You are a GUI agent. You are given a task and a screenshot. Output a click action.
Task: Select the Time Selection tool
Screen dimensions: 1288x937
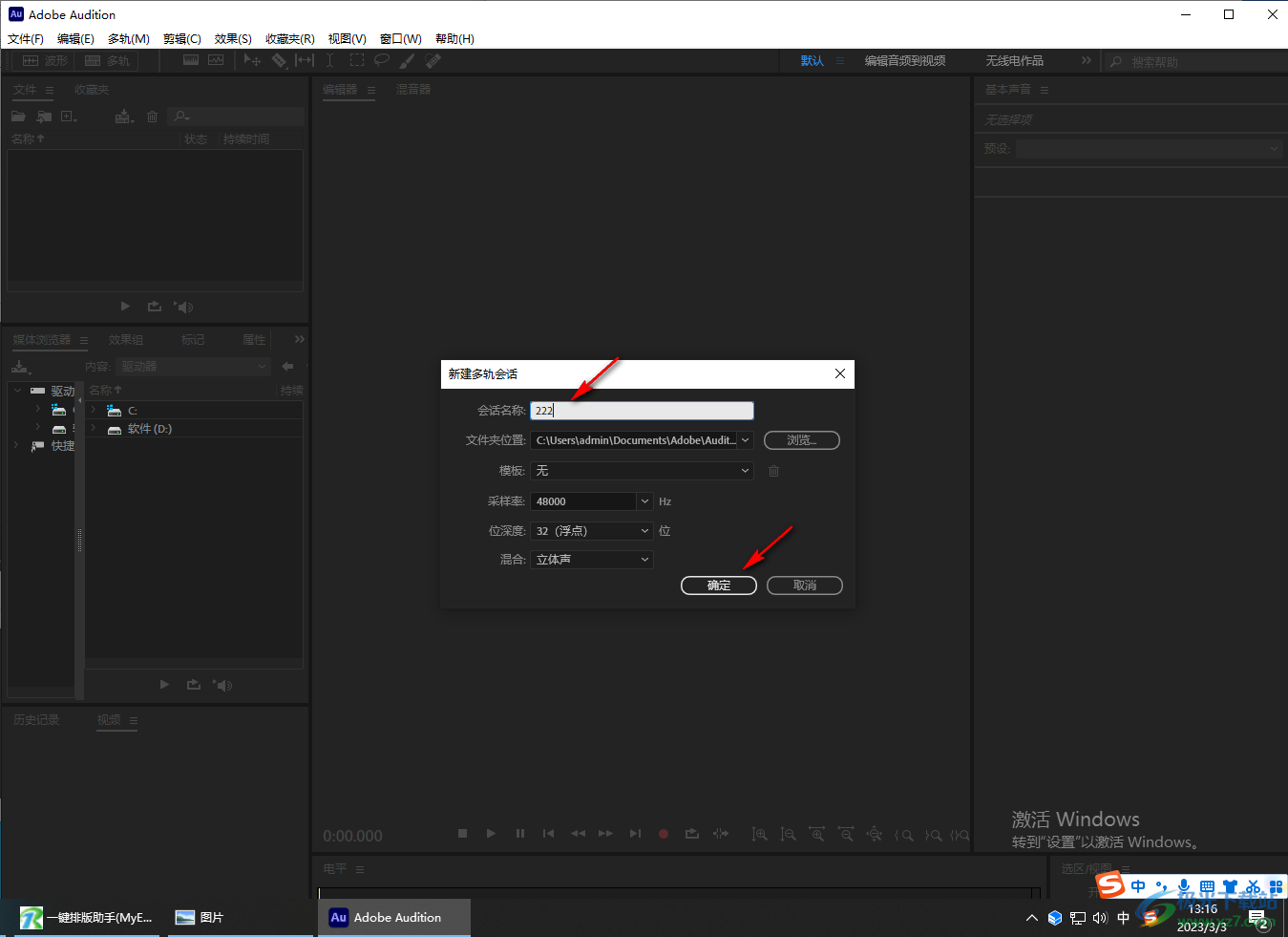pyautogui.click(x=329, y=60)
